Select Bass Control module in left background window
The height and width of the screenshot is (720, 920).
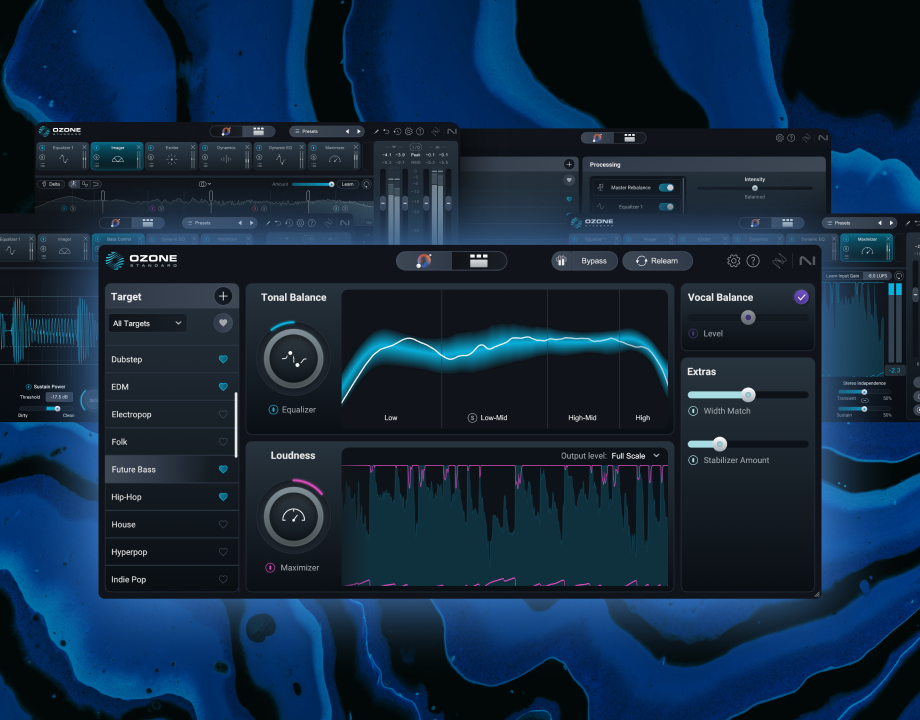118,239
